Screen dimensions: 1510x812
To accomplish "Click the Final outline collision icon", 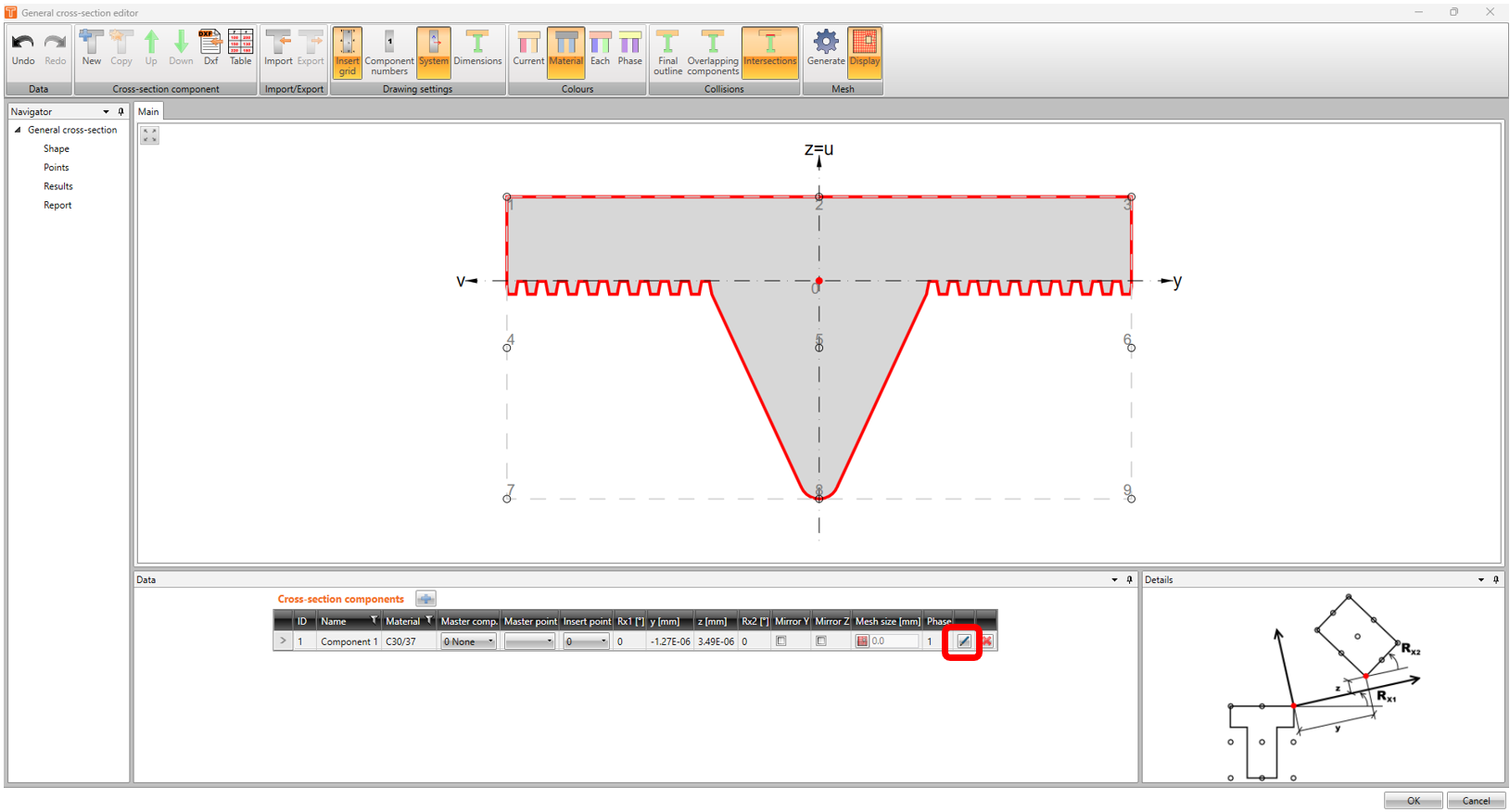I will (x=667, y=52).
